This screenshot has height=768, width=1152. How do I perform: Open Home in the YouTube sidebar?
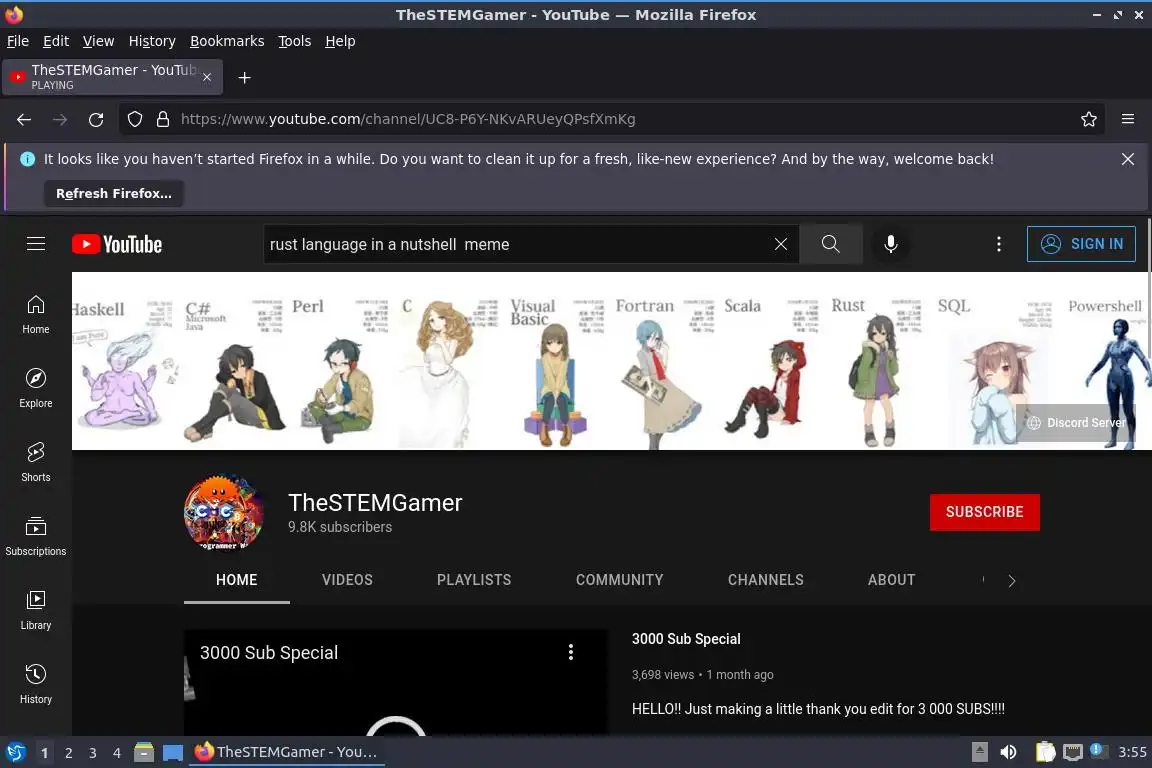[x=35, y=315]
